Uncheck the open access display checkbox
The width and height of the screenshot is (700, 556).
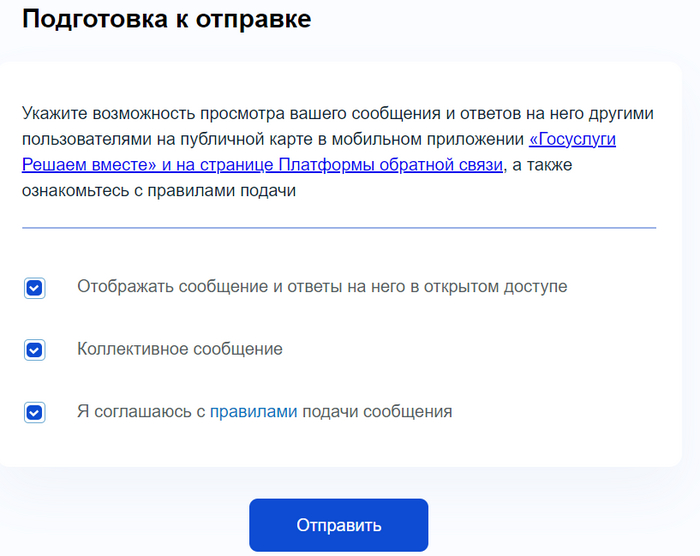[35, 288]
